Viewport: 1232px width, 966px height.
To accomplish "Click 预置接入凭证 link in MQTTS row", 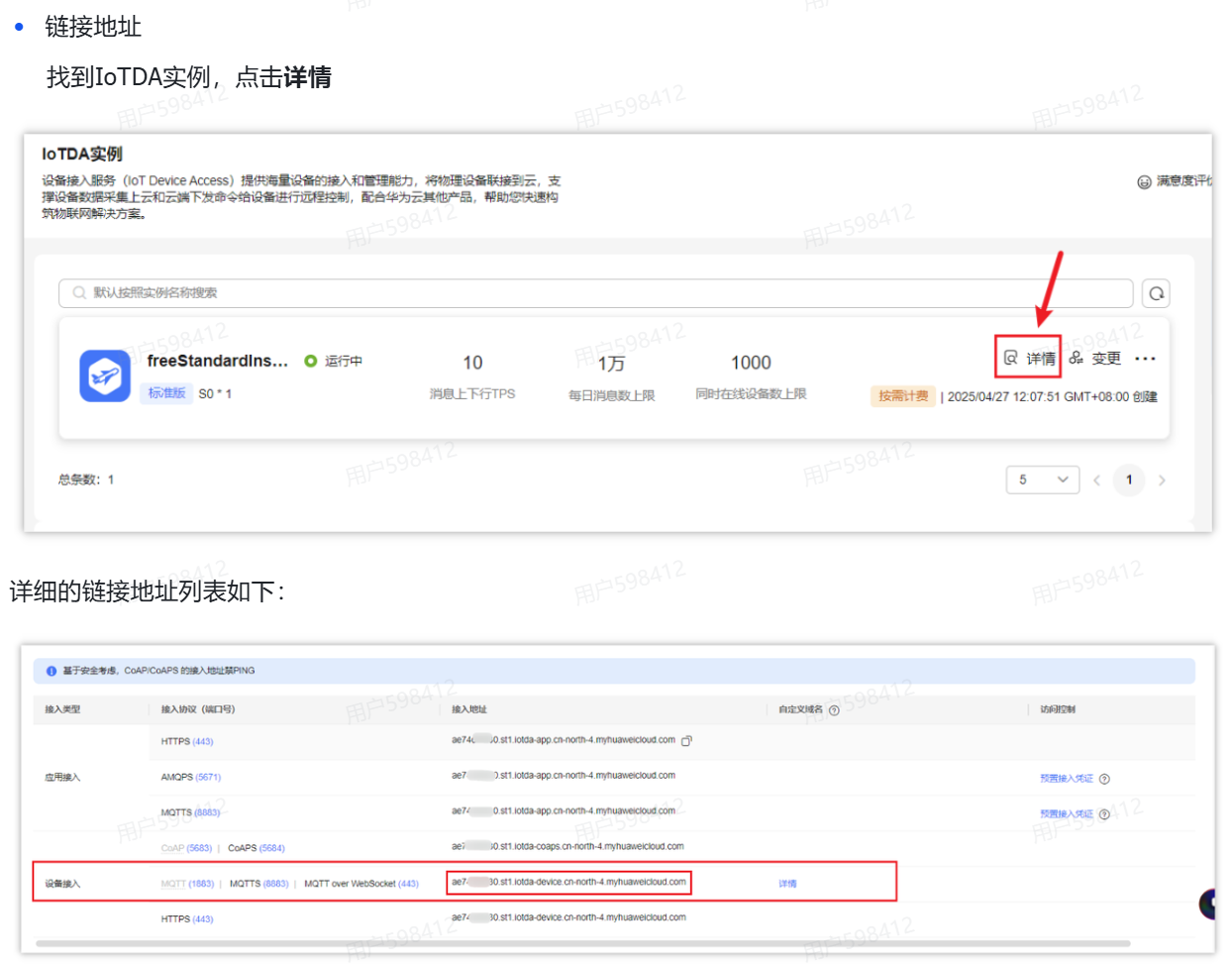I will coord(1067,814).
